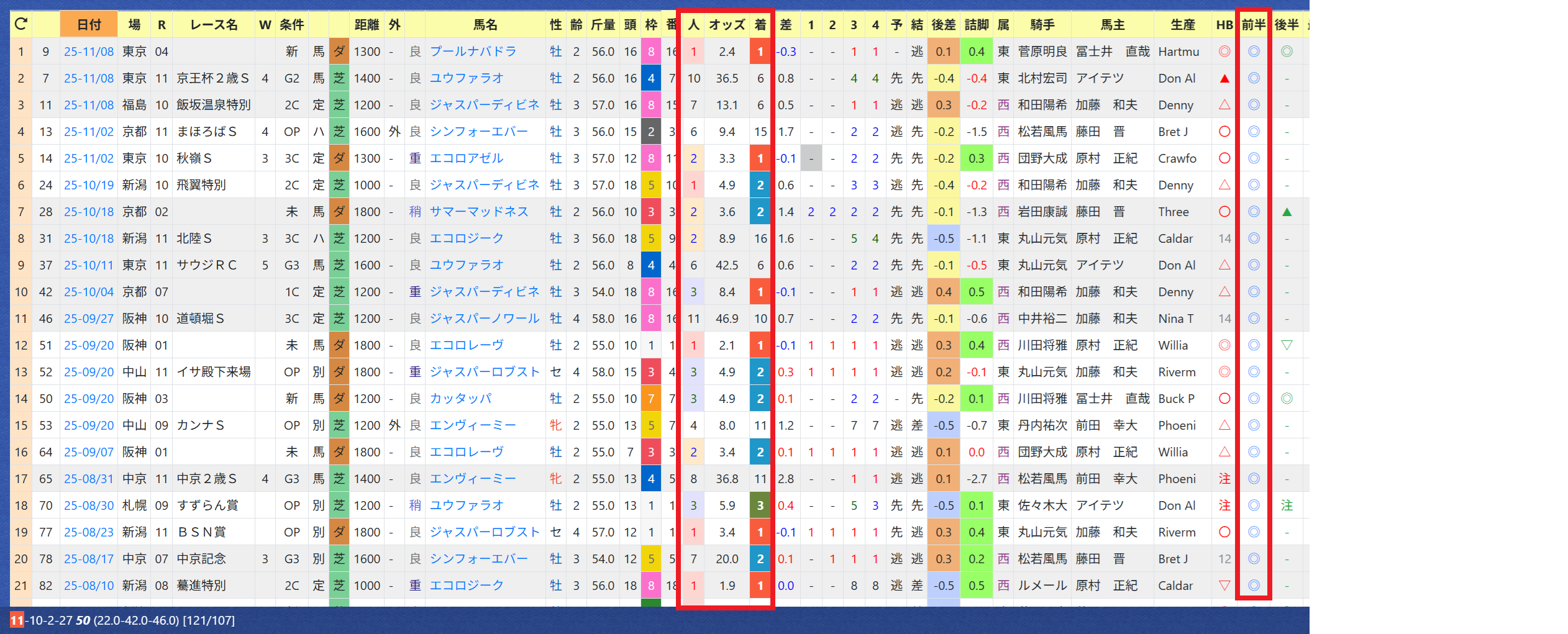Image resolution: width=1568 pixels, height=634 pixels.
Task: Click the status bar record text 11-10-2-27
Action: (x=42, y=620)
